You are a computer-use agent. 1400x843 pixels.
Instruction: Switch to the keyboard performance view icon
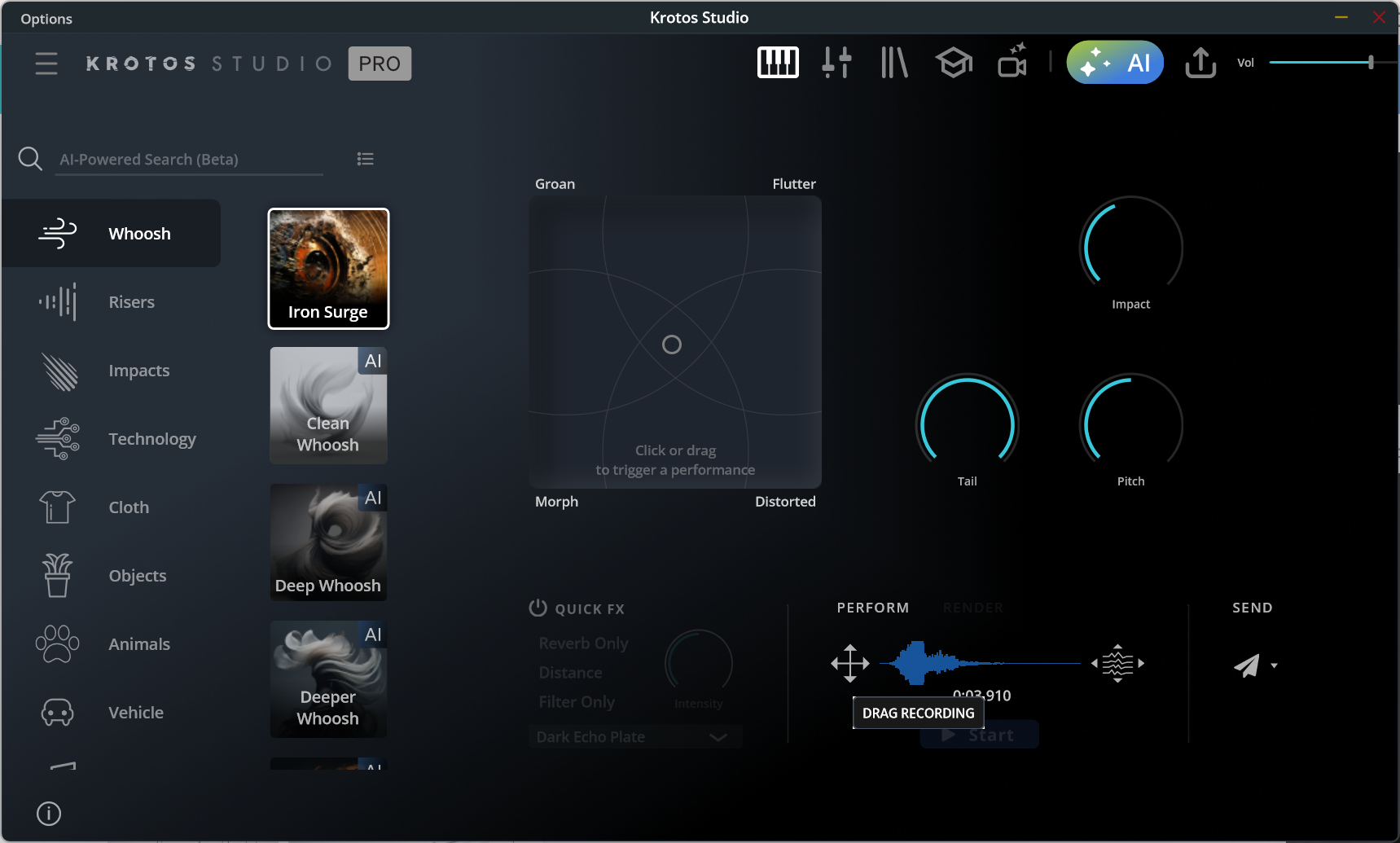point(778,63)
